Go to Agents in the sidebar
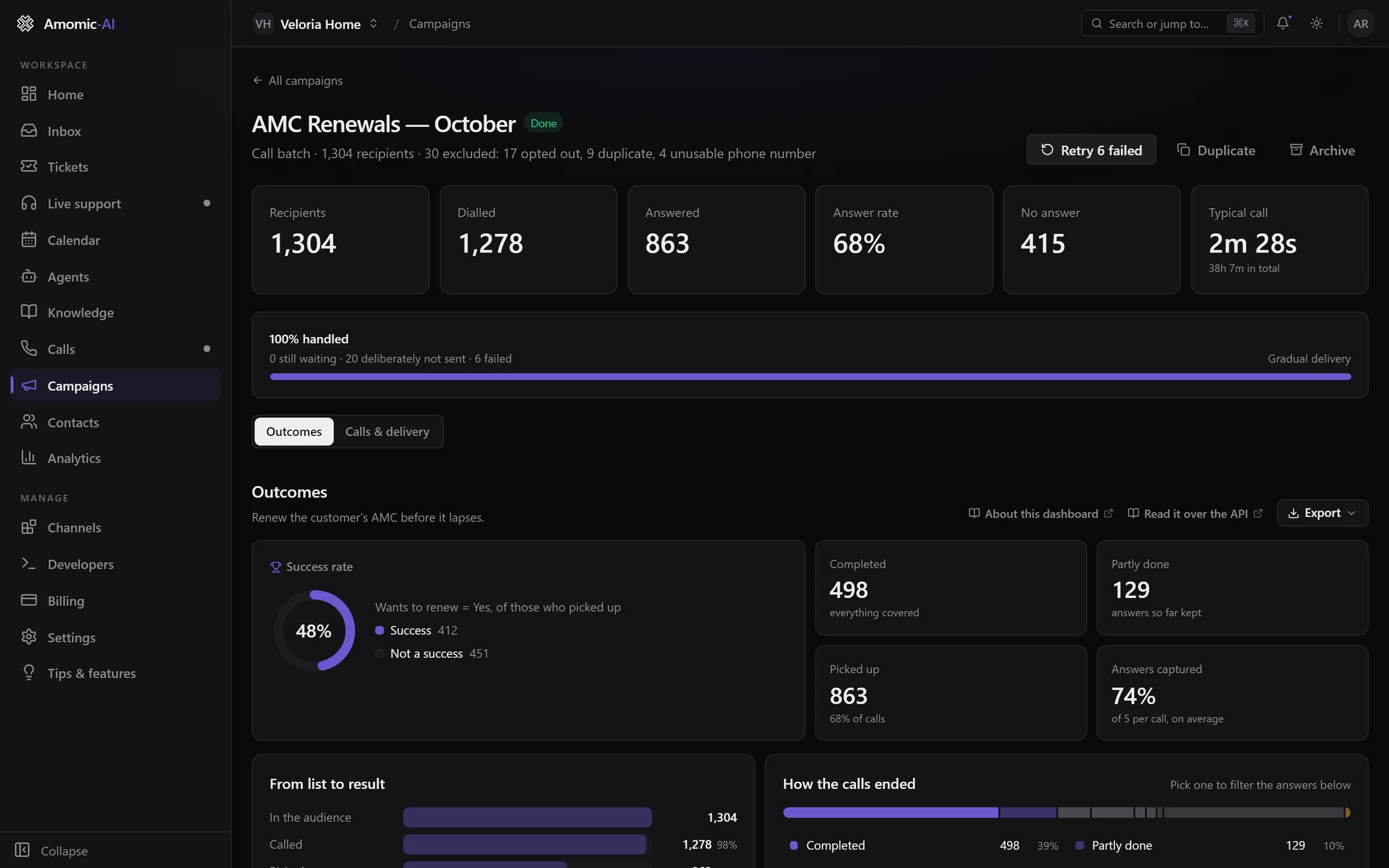Viewport: 1389px width, 868px height. click(116, 276)
